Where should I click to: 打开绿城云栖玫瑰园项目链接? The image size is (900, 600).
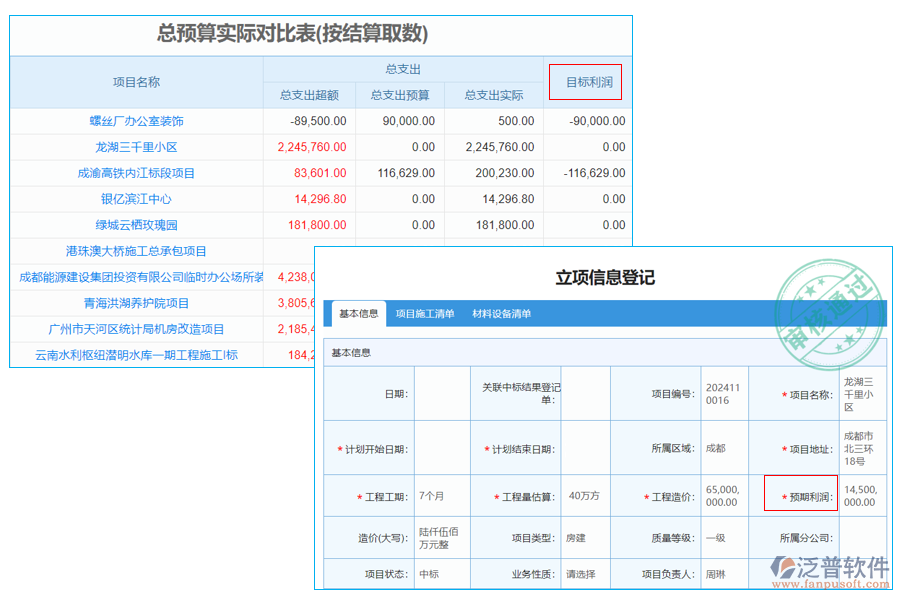tap(135, 225)
